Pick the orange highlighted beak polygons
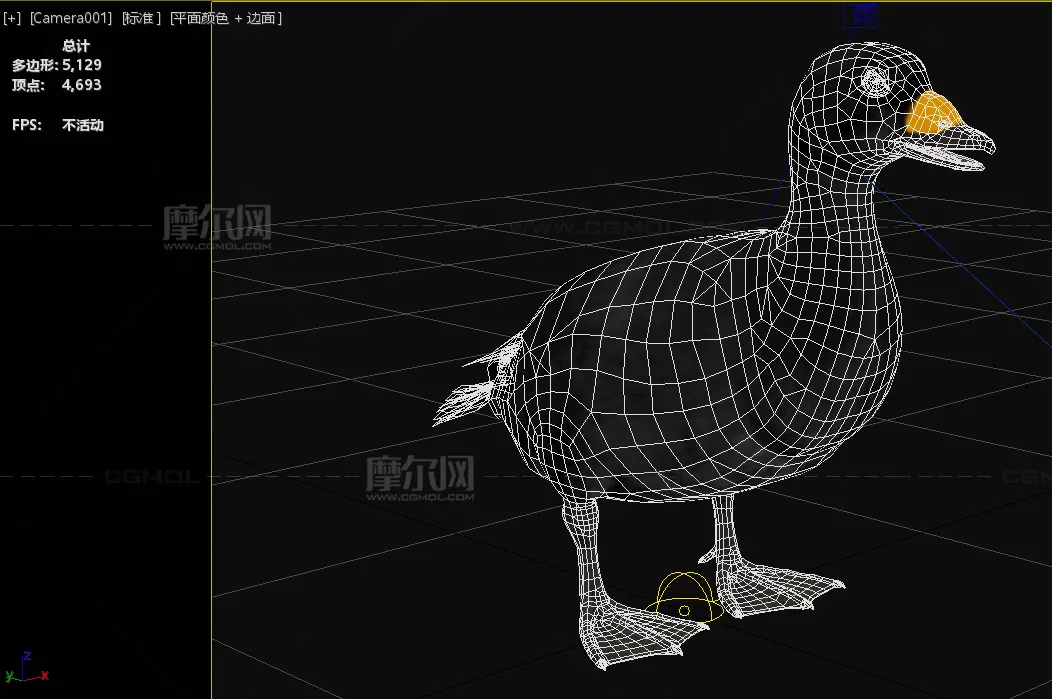This screenshot has width=1052, height=699. [x=932, y=112]
